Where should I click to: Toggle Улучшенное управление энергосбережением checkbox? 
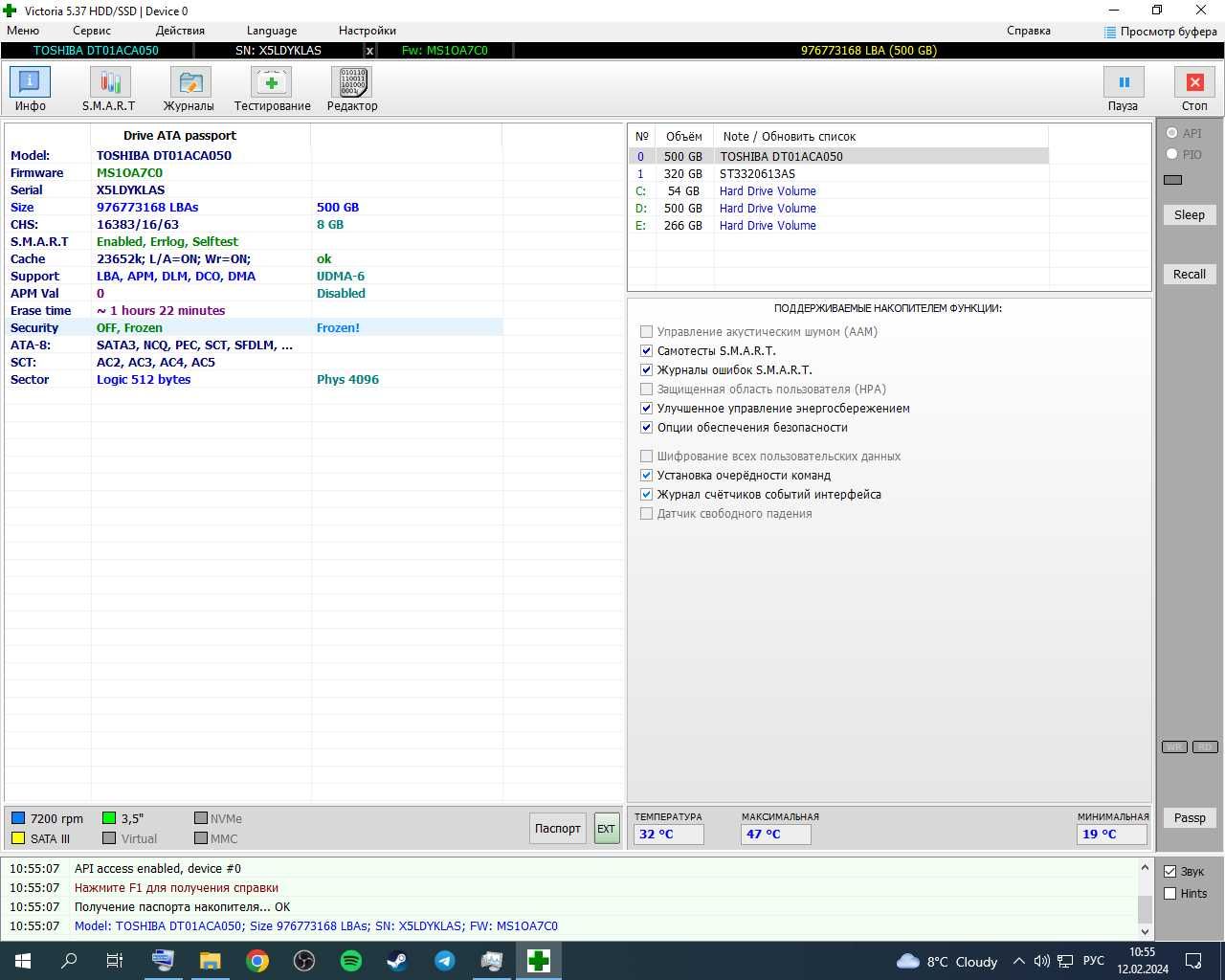[x=646, y=408]
